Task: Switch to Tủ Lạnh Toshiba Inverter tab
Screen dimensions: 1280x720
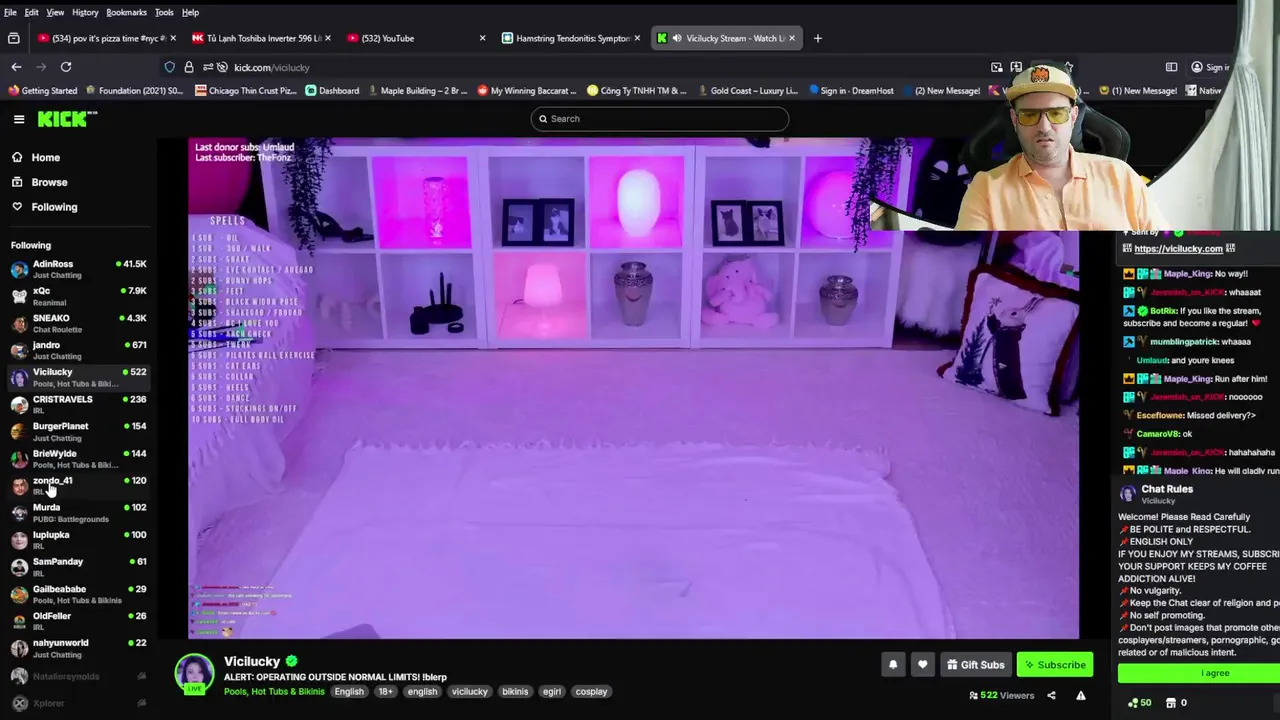Action: (x=261, y=38)
